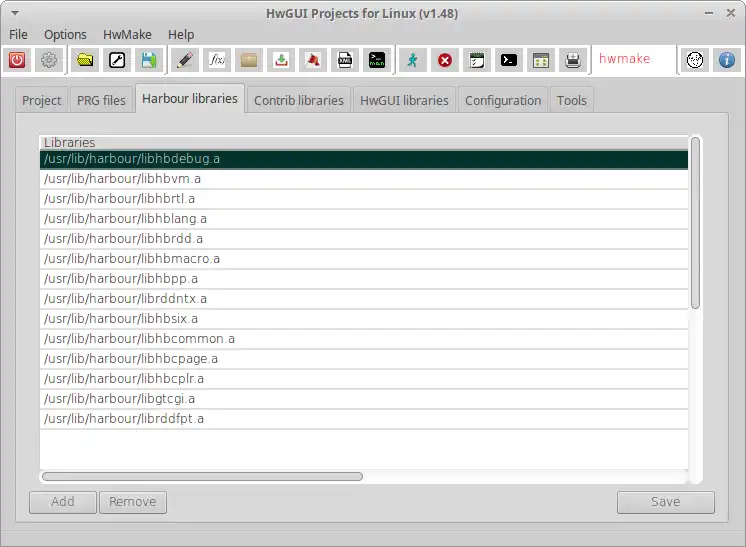This screenshot has width=746, height=547.
Task: Click the Add button
Action: point(63,502)
